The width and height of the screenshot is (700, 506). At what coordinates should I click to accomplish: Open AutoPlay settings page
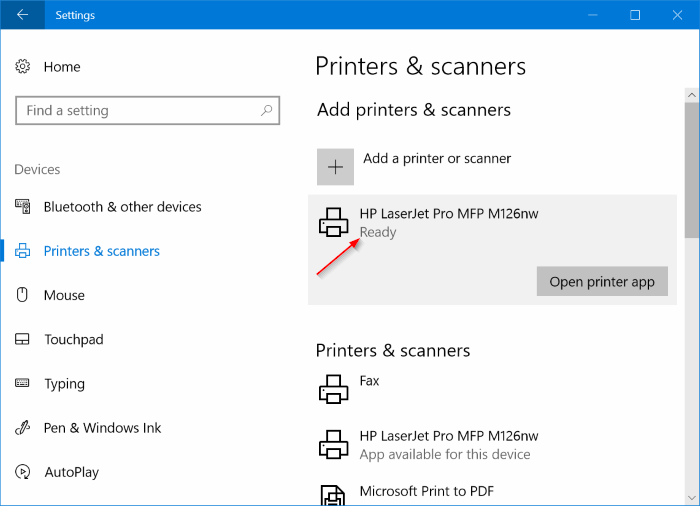click(71, 473)
